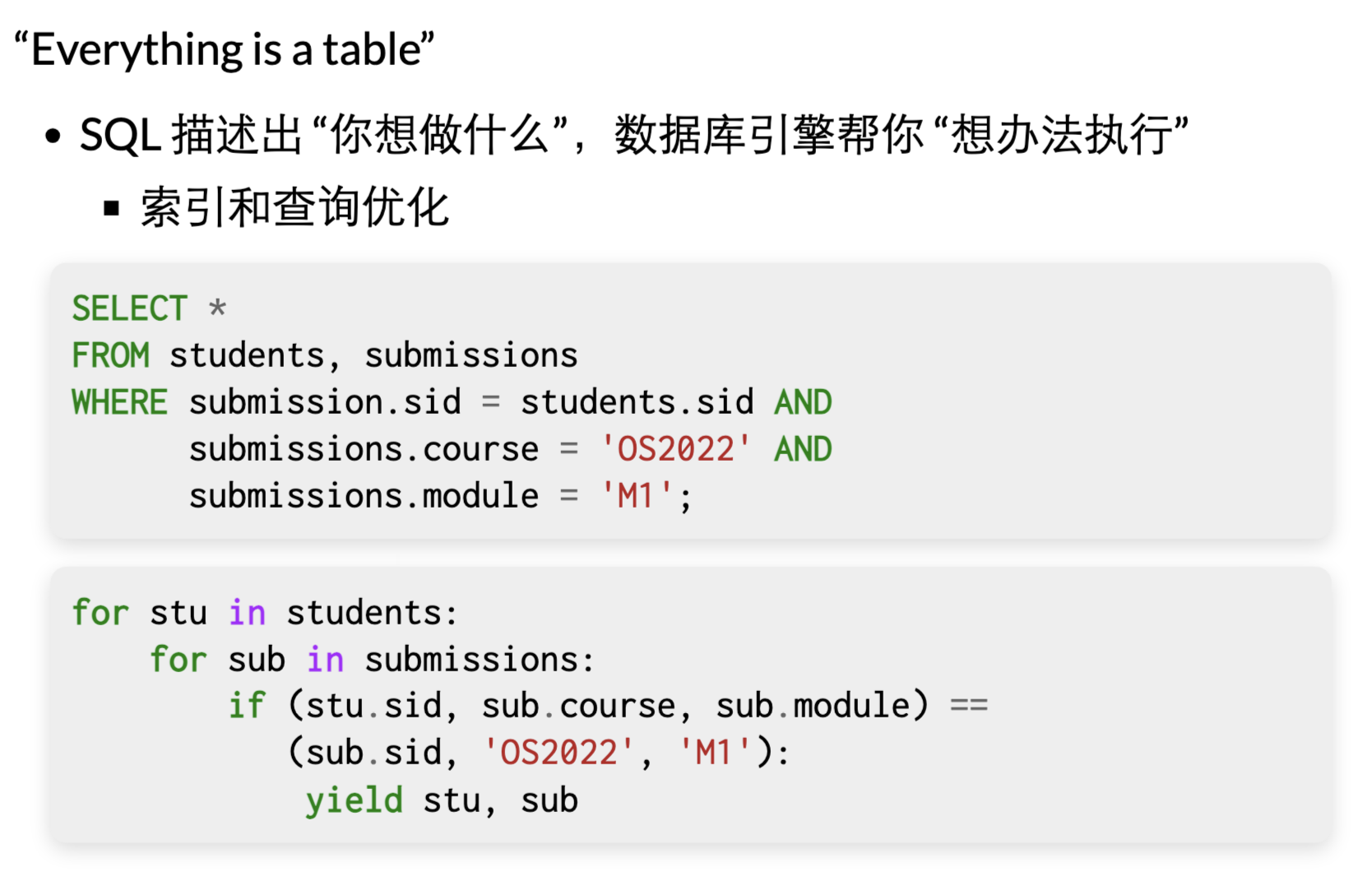Click the FROM keyword in SQL block
The width and height of the screenshot is (1372, 872).
[x=111, y=355]
